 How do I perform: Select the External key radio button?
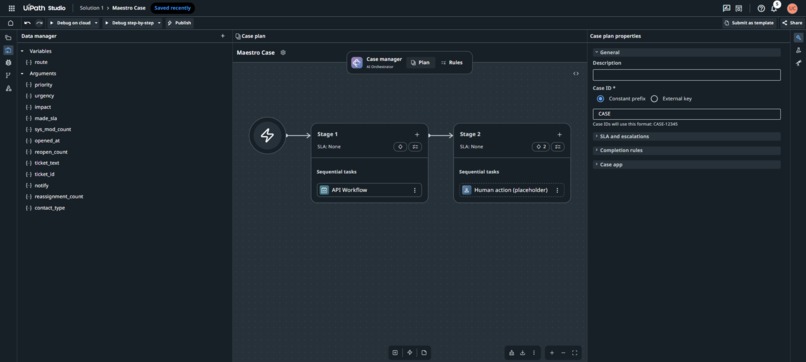[654, 99]
